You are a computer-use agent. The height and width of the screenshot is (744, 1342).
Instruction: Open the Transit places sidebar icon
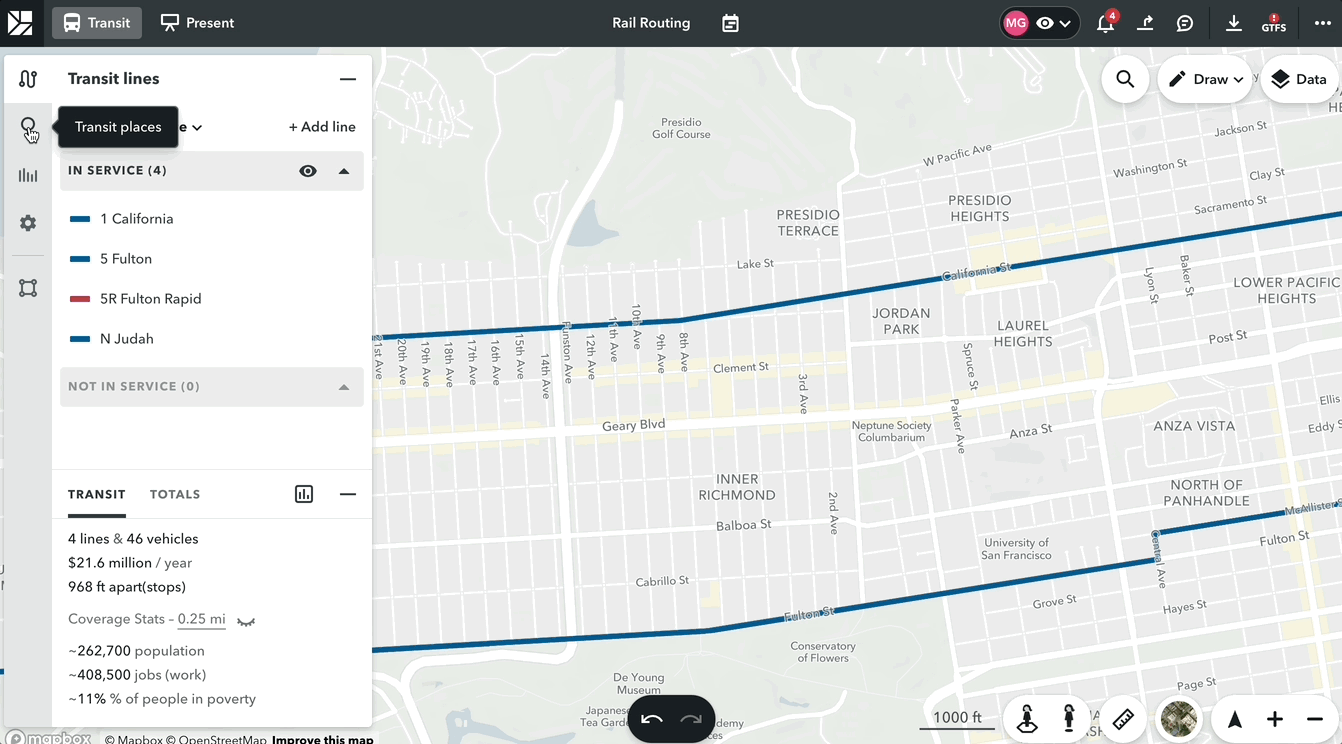[28, 127]
